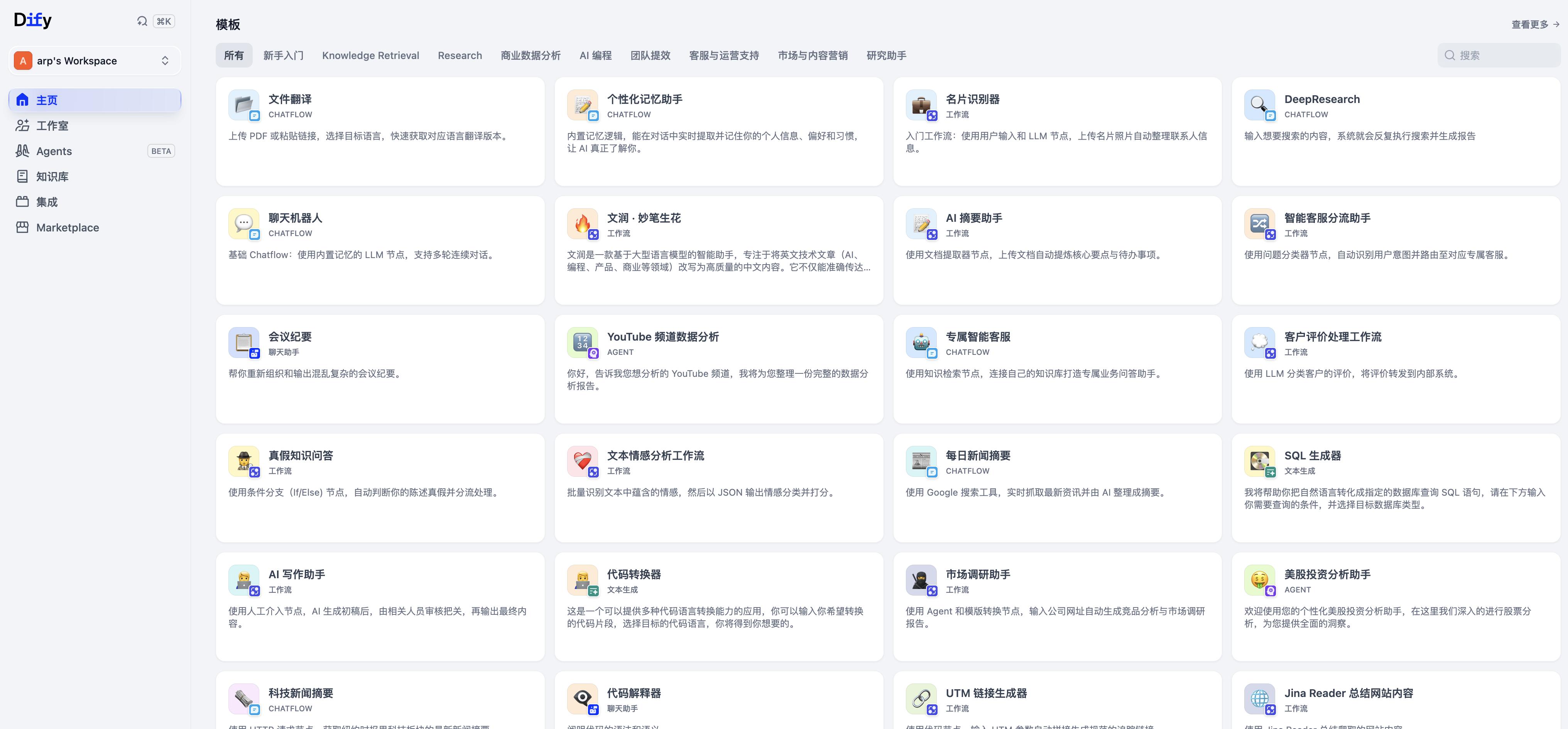
Task: Click the 会议纪要 clipboard icon
Action: coord(243,342)
